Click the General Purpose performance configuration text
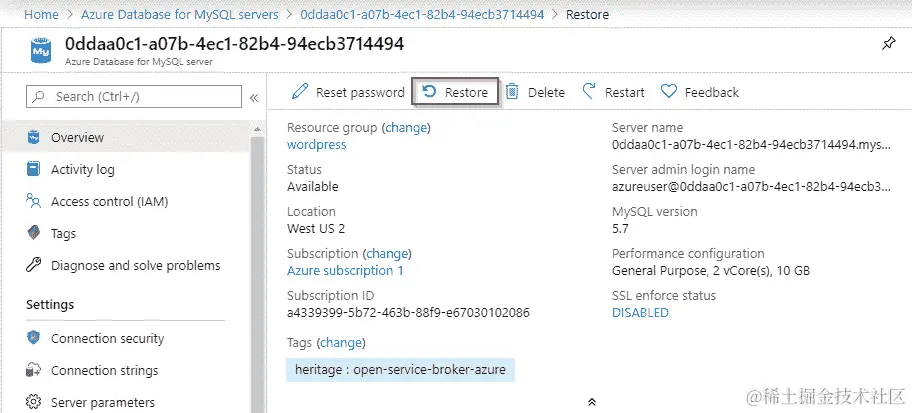The height and width of the screenshot is (413, 912). (711, 270)
